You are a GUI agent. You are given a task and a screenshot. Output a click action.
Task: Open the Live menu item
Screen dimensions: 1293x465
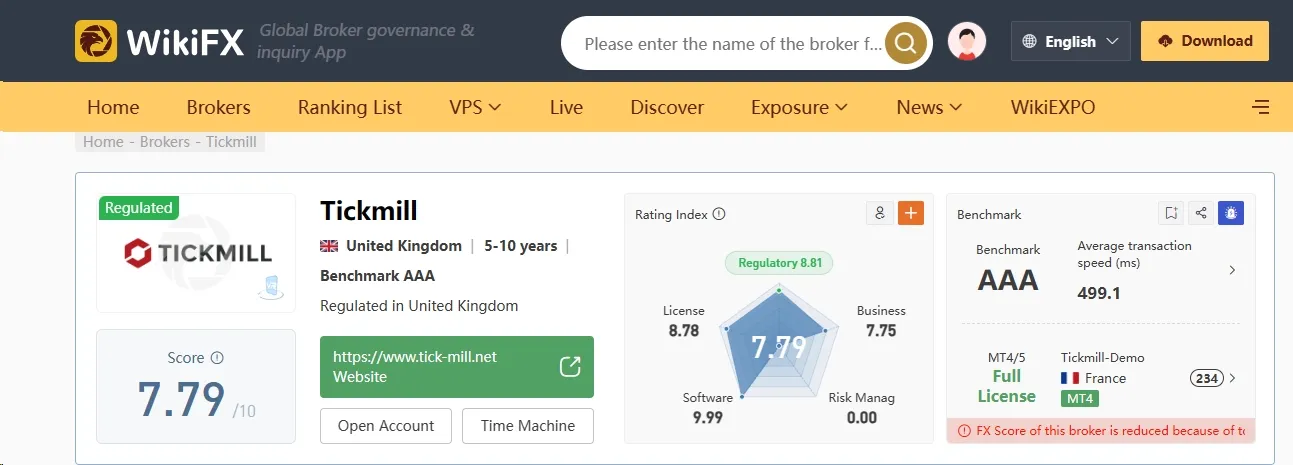566,107
